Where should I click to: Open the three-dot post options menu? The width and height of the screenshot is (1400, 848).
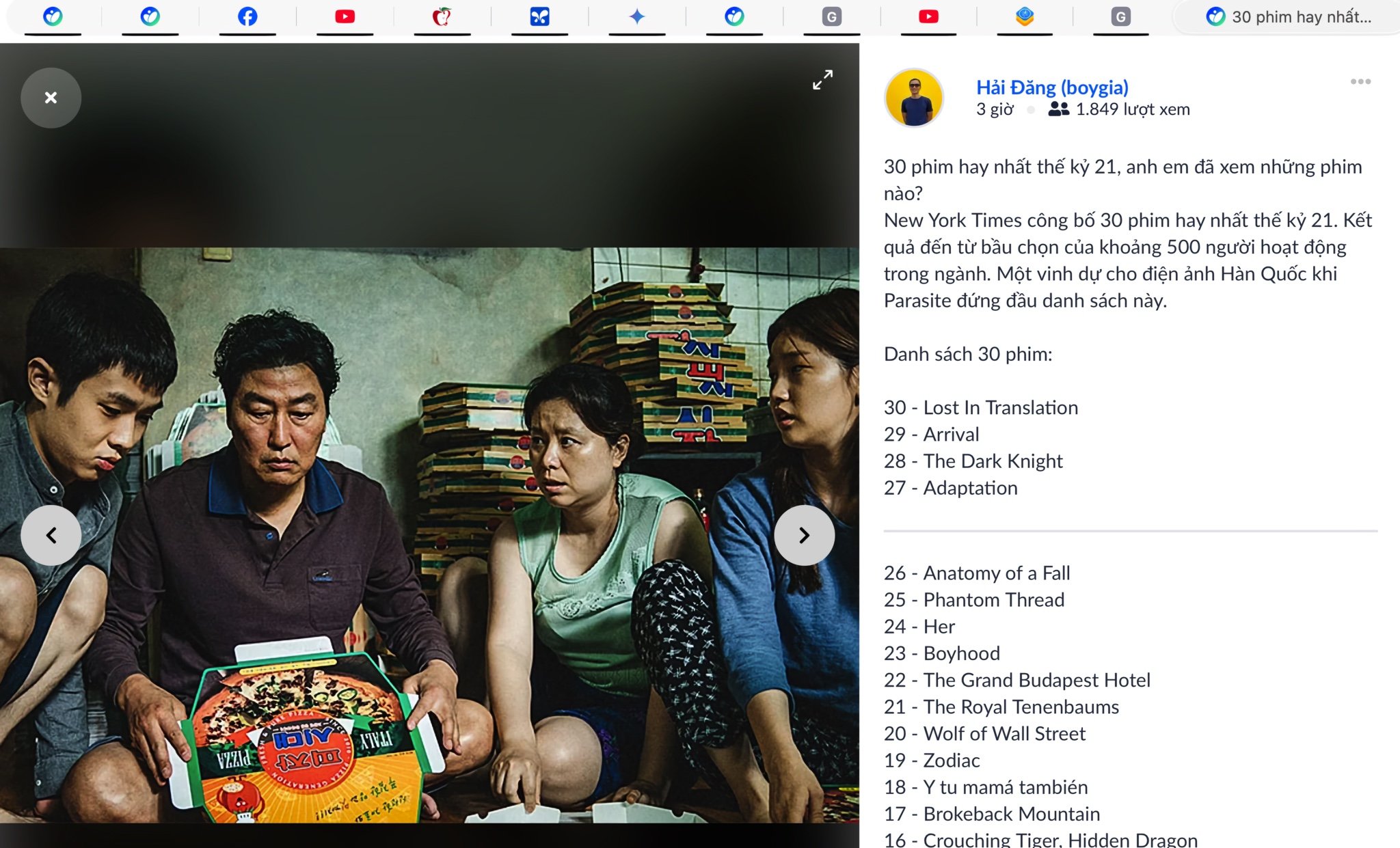click(x=1360, y=82)
